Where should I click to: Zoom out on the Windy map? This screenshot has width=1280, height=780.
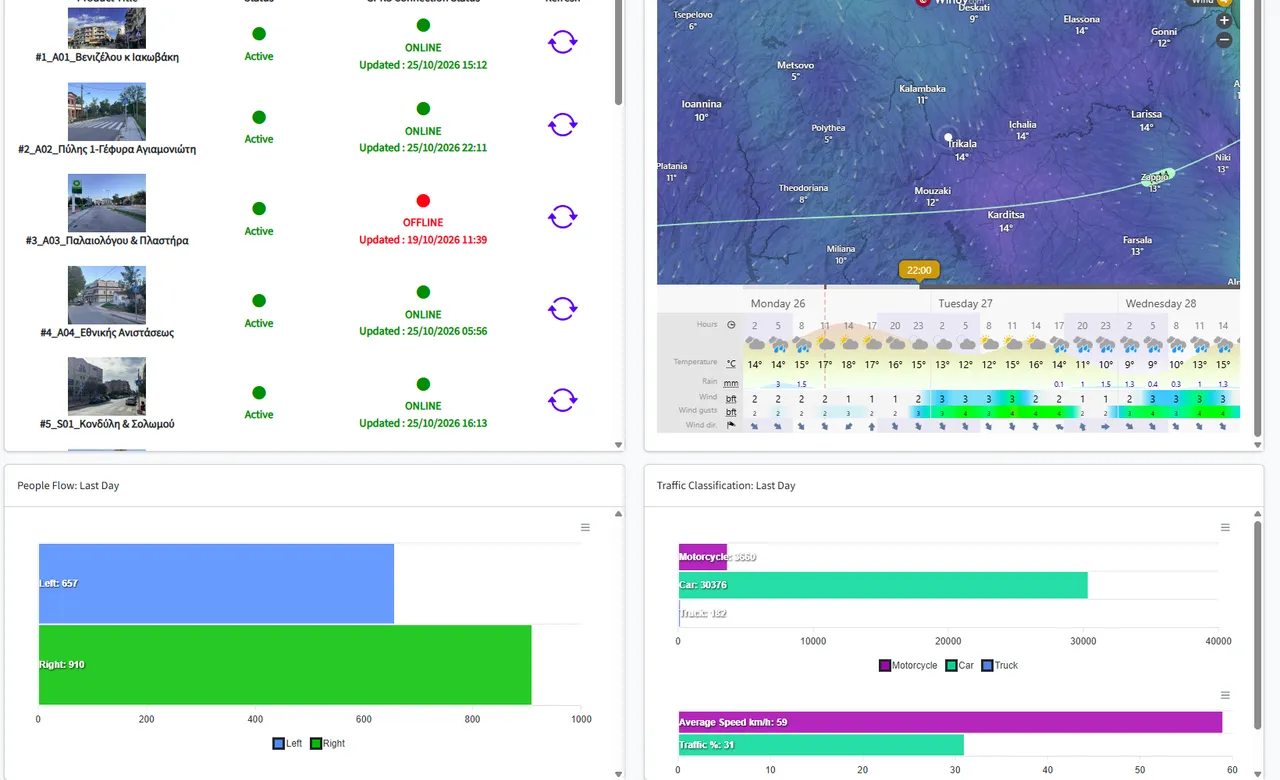coord(1224,40)
